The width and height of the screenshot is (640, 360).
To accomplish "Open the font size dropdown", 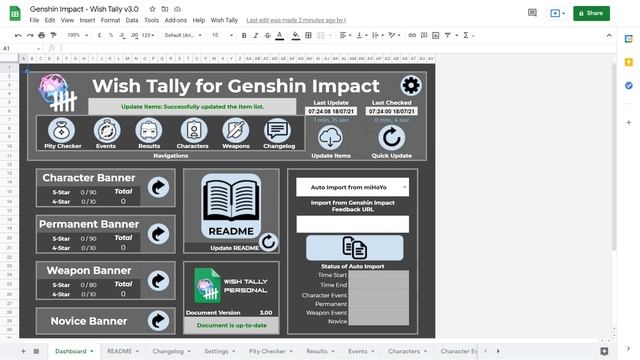I will 222,36.
